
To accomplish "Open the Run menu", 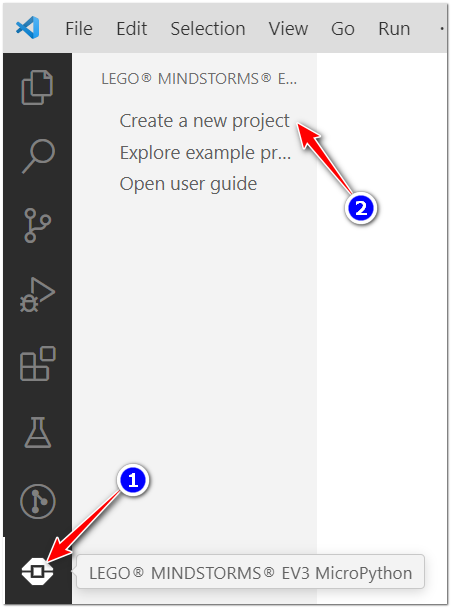I will pyautogui.click(x=394, y=29).
